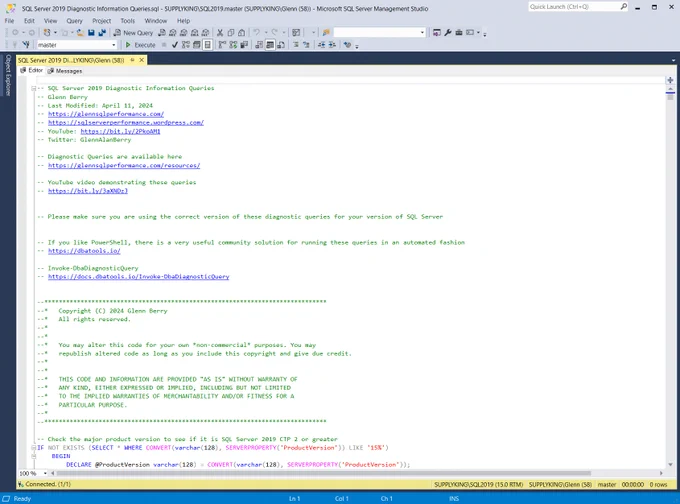Uncomment the selected lines
680x504 pixels.
[x=307, y=45]
